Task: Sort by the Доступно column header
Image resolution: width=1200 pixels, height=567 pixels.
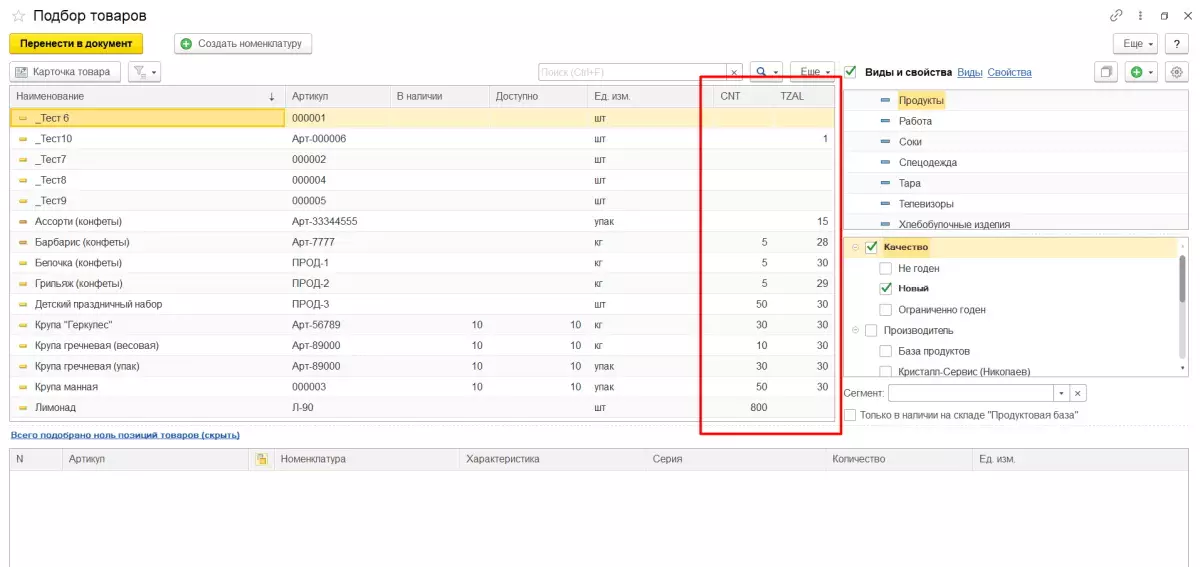Action: pyautogui.click(x=538, y=97)
